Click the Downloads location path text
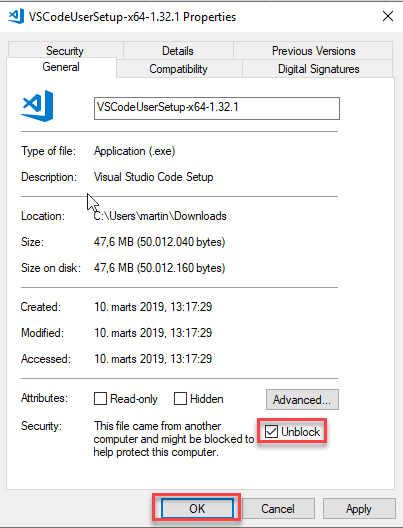Image resolution: width=403 pixels, height=528 pixels. click(160, 216)
